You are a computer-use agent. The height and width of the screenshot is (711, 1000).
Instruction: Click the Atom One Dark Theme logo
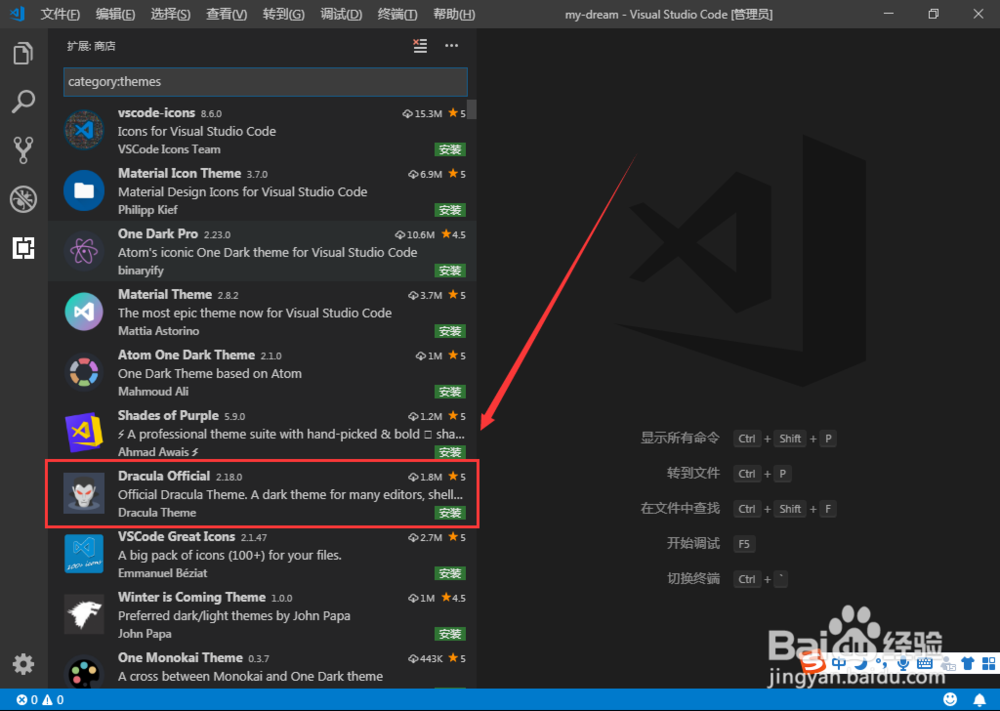(84, 372)
